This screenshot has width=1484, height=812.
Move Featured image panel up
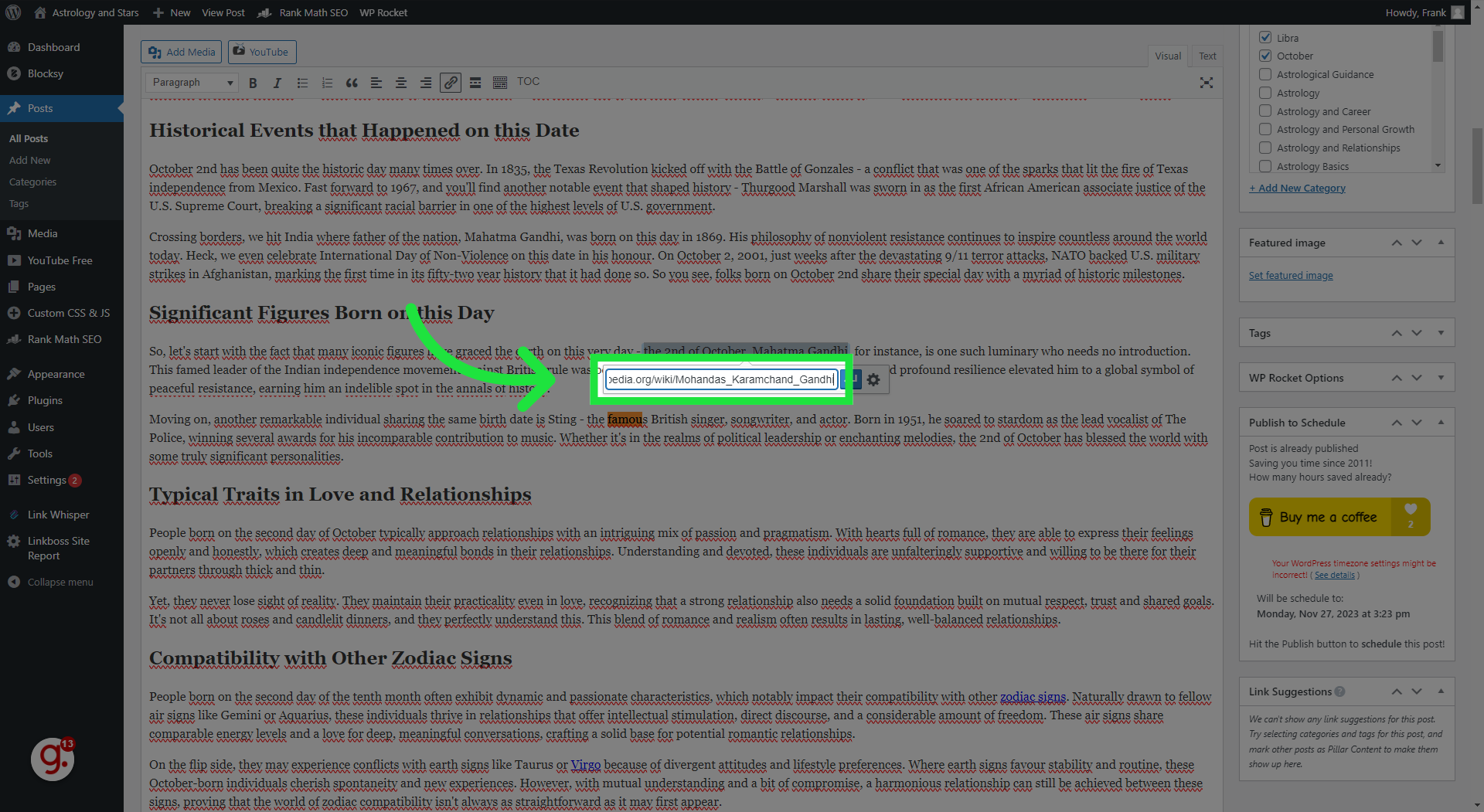(x=1397, y=243)
